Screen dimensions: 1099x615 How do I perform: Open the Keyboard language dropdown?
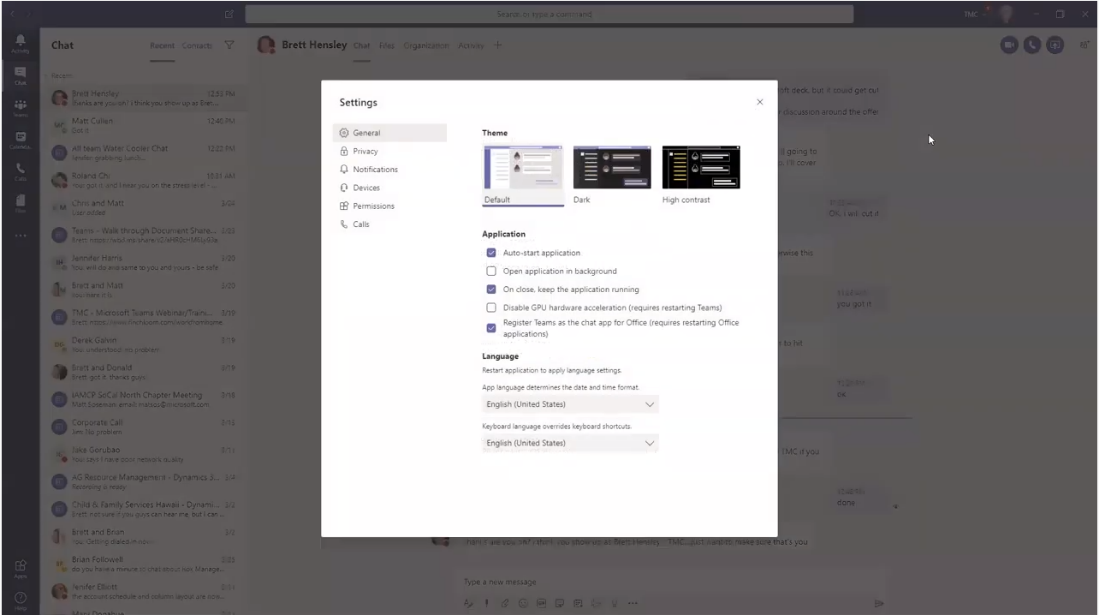pyautogui.click(x=570, y=443)
